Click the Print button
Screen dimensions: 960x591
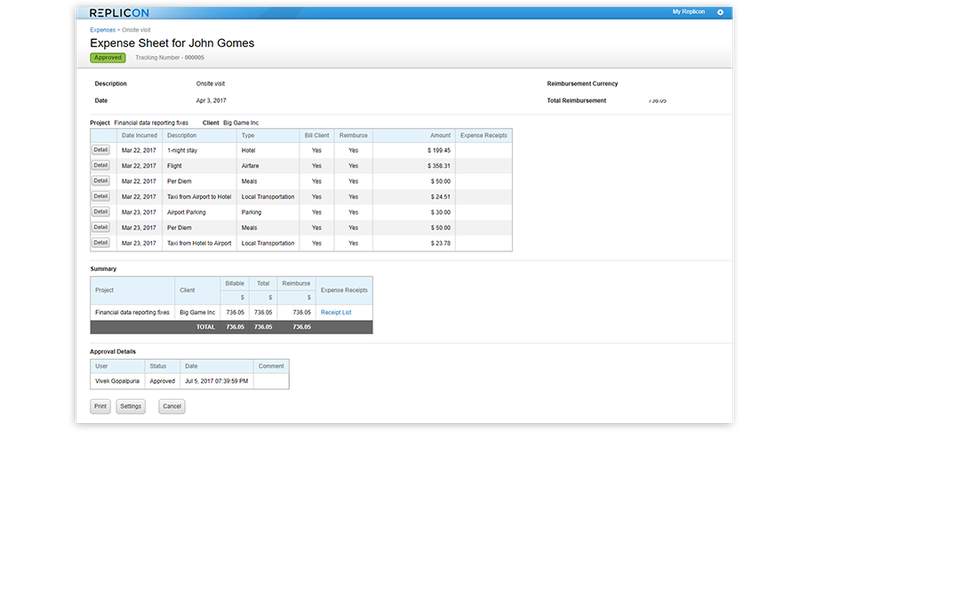[x=100, y=406]
